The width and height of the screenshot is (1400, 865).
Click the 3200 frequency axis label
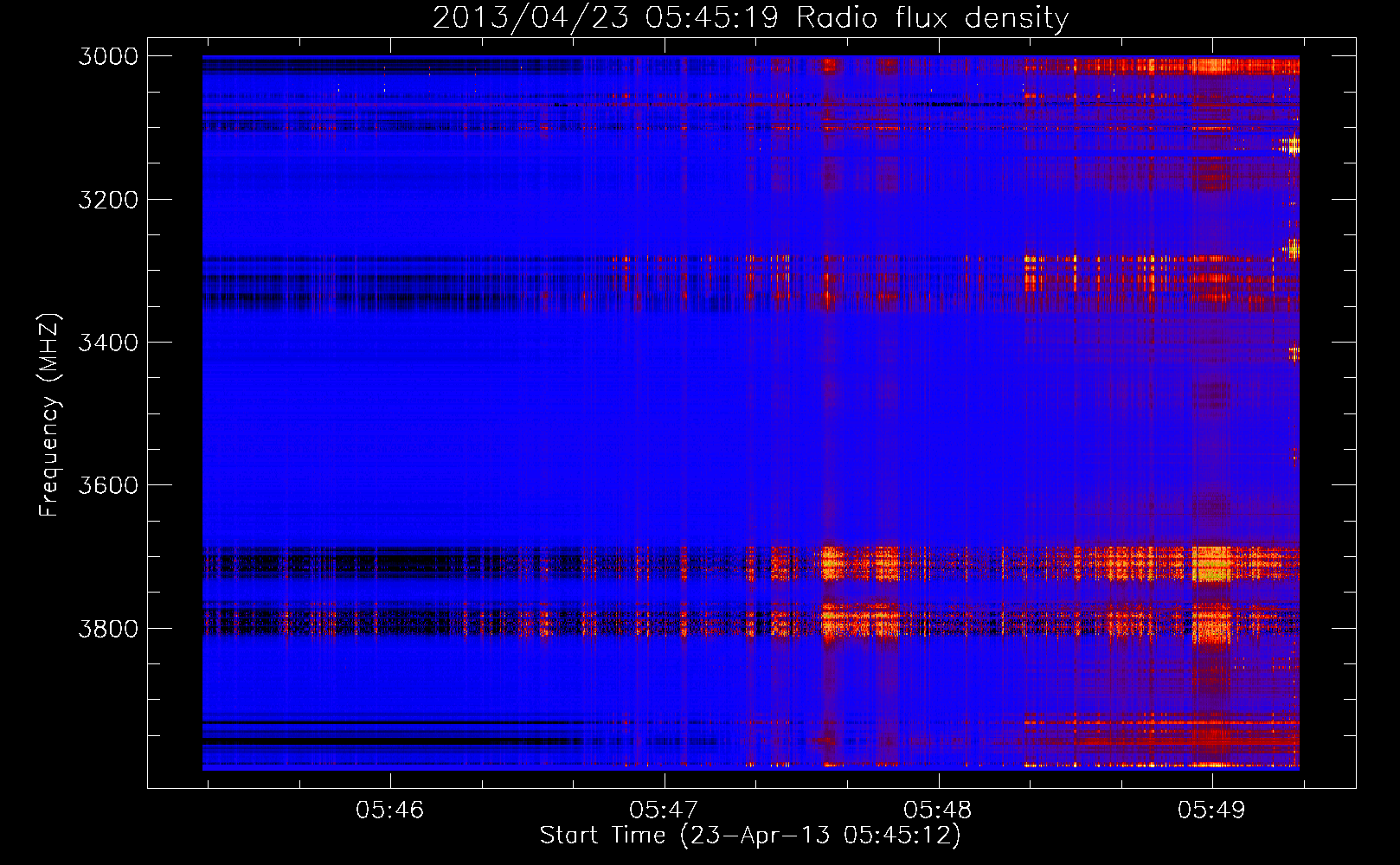click(108, 200)
